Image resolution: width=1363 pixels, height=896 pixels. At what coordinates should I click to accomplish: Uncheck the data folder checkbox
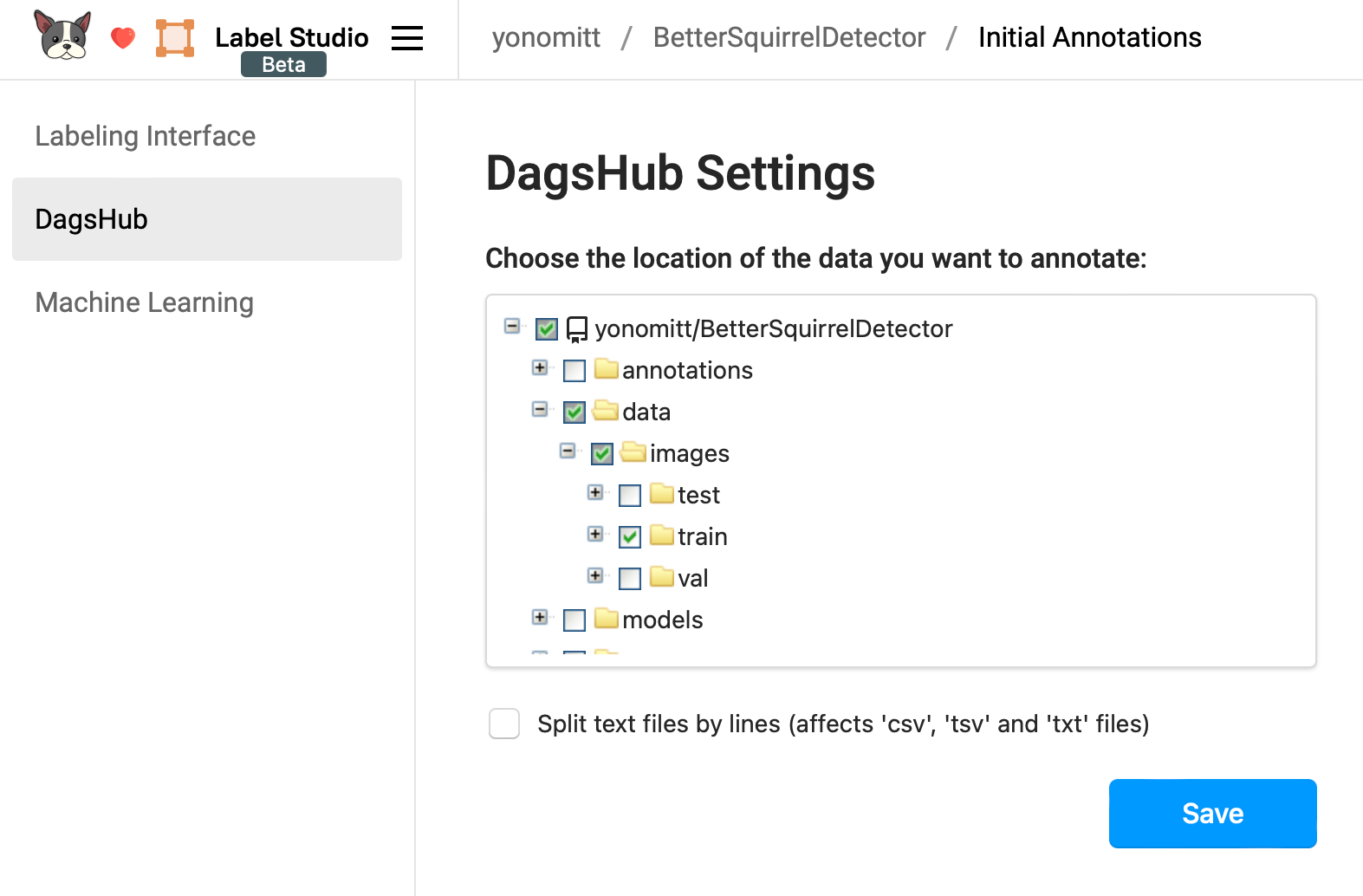coord(574,412)
